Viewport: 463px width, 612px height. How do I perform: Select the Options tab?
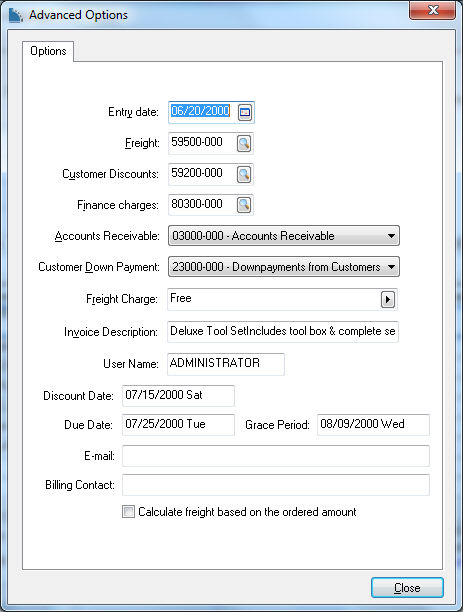[48, 51]
